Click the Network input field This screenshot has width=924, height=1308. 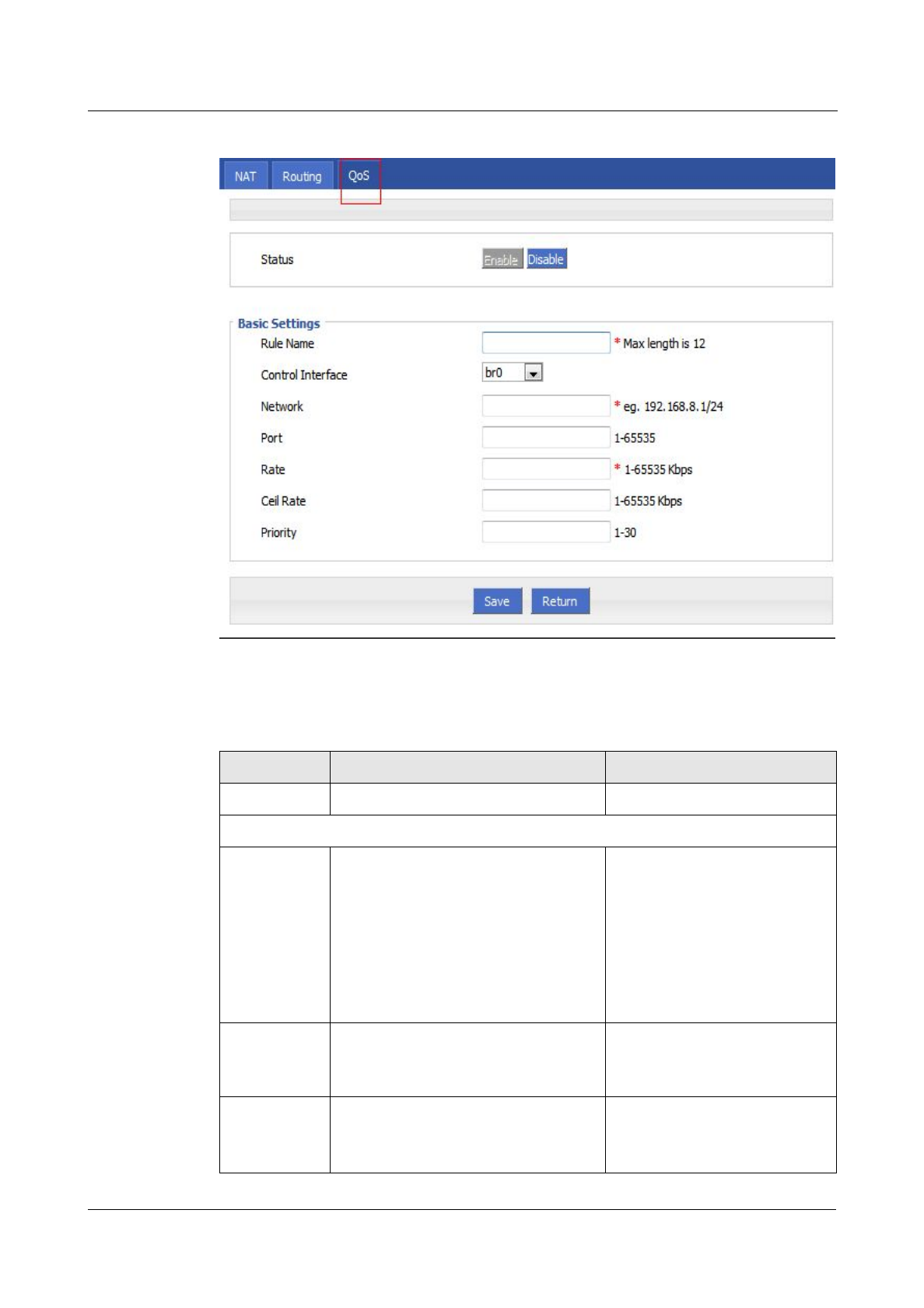pyautogui.click(x=546, y=406)
